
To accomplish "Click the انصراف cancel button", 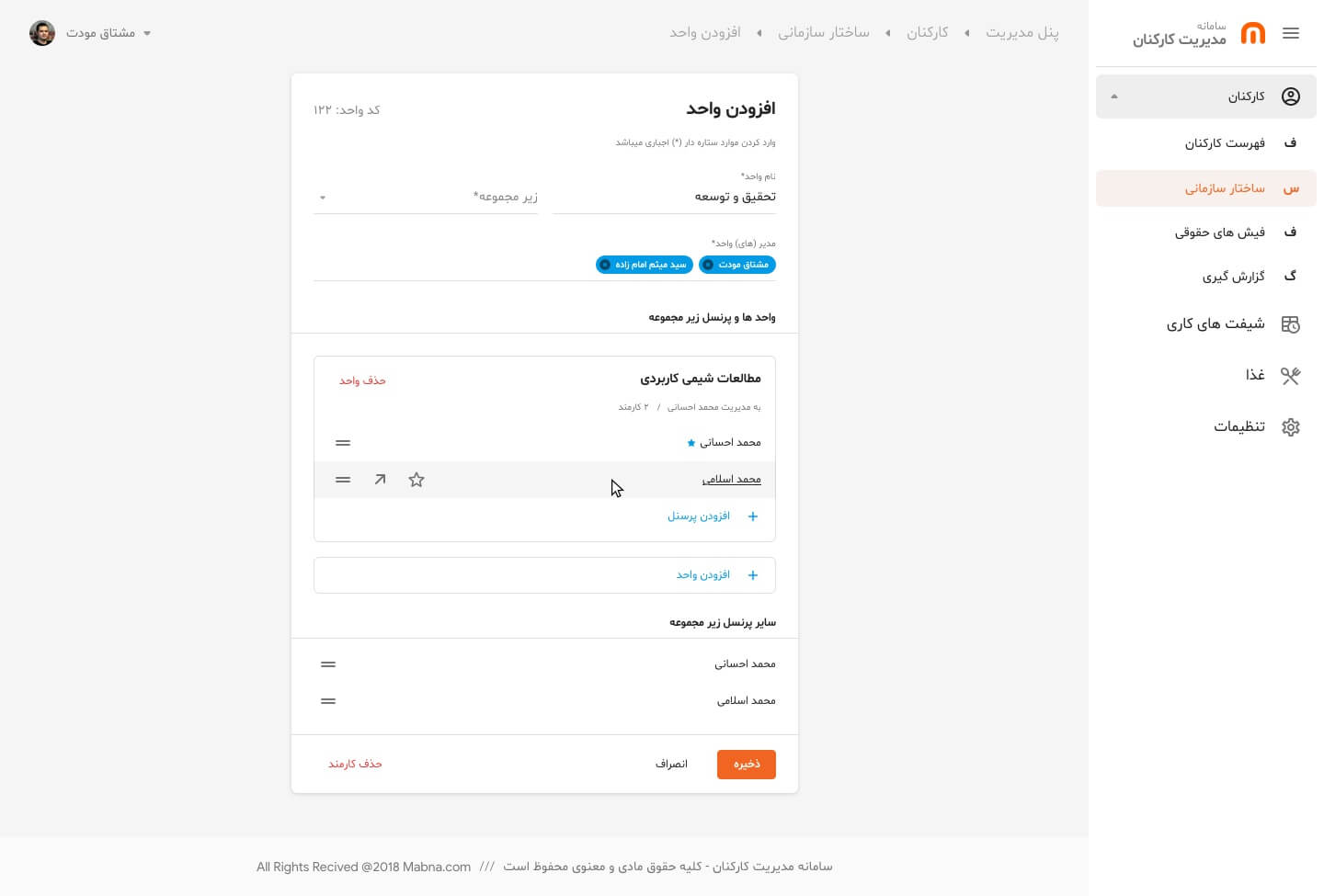I will point(671,765).
